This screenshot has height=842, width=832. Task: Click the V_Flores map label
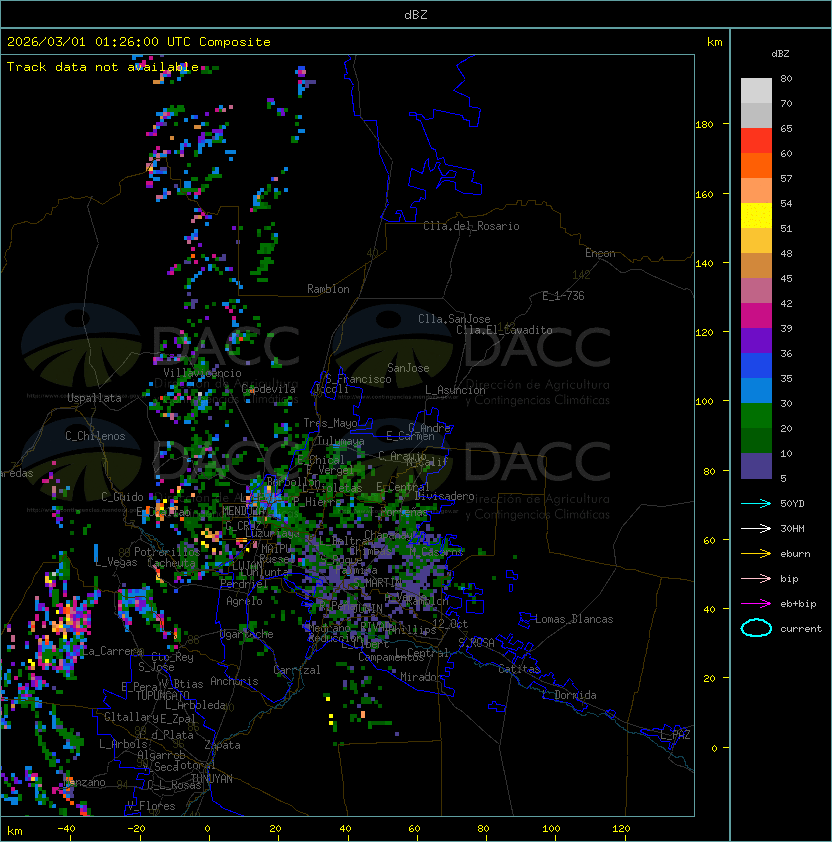[151, 806]
